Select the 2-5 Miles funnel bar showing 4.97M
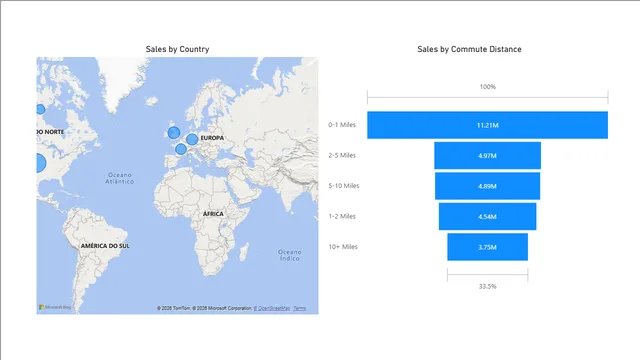The width and height of the screenshot is (640, 360). point(487,156)
